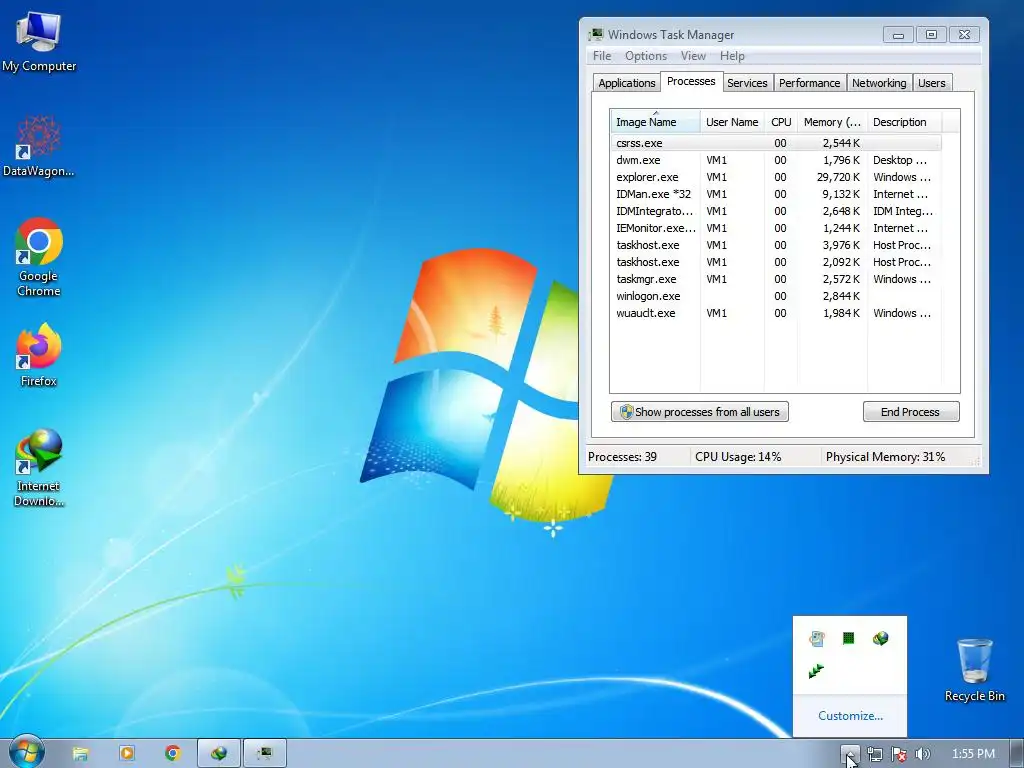1024x768 pixels.
Task: Sort by CPU column header
Action: (x=780, y=122)
